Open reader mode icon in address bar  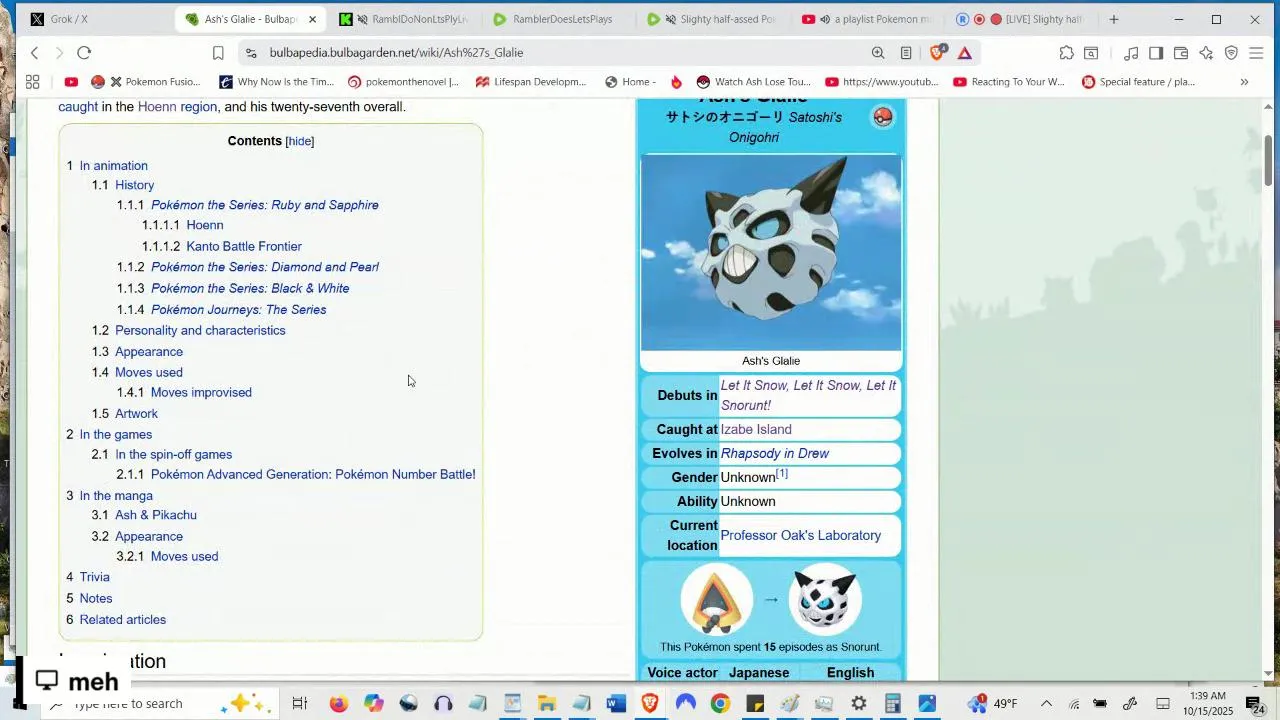906,53
